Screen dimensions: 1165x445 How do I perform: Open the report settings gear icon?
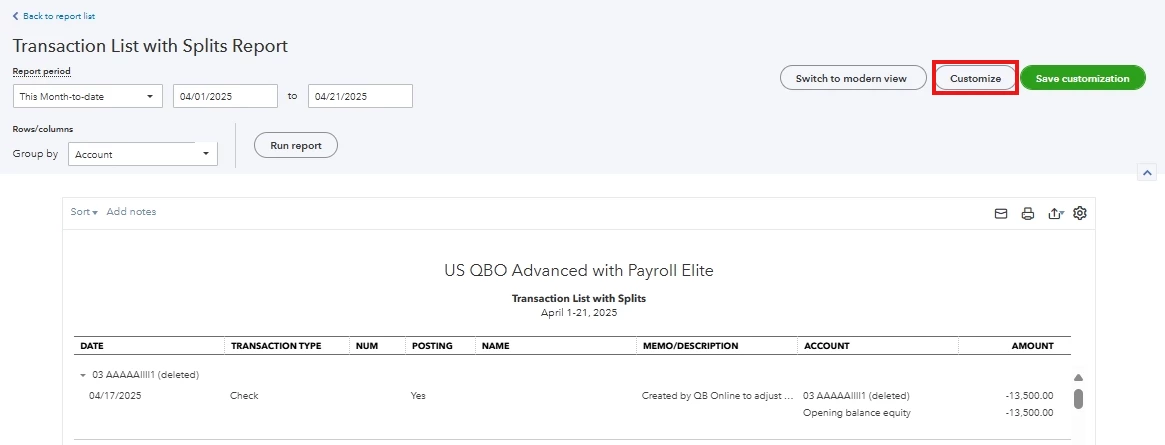[x=1080, y=213]
